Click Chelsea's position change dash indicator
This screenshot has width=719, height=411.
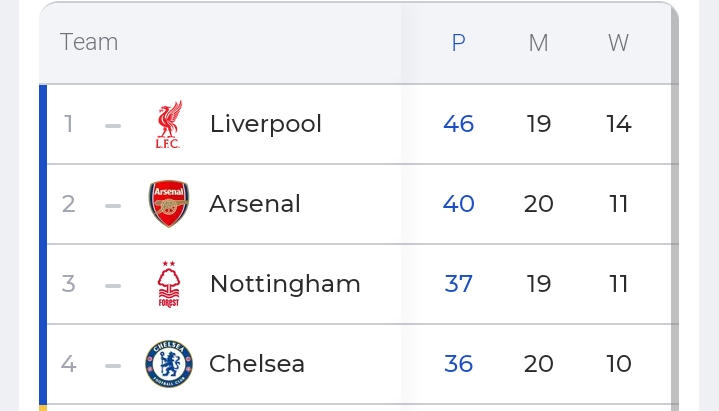click(x=113, y=366)
